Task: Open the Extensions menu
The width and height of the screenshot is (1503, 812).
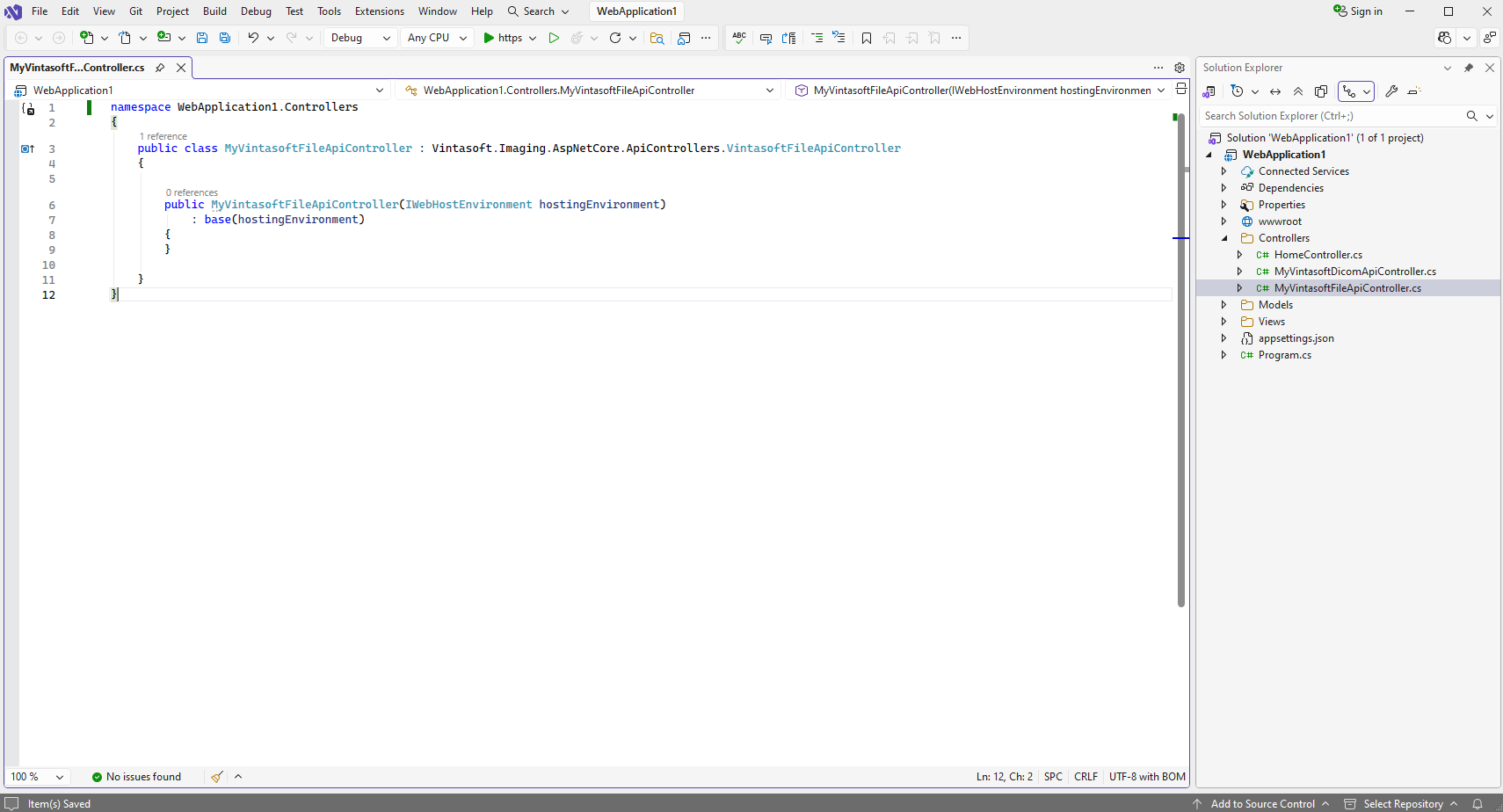Action: 379,11
